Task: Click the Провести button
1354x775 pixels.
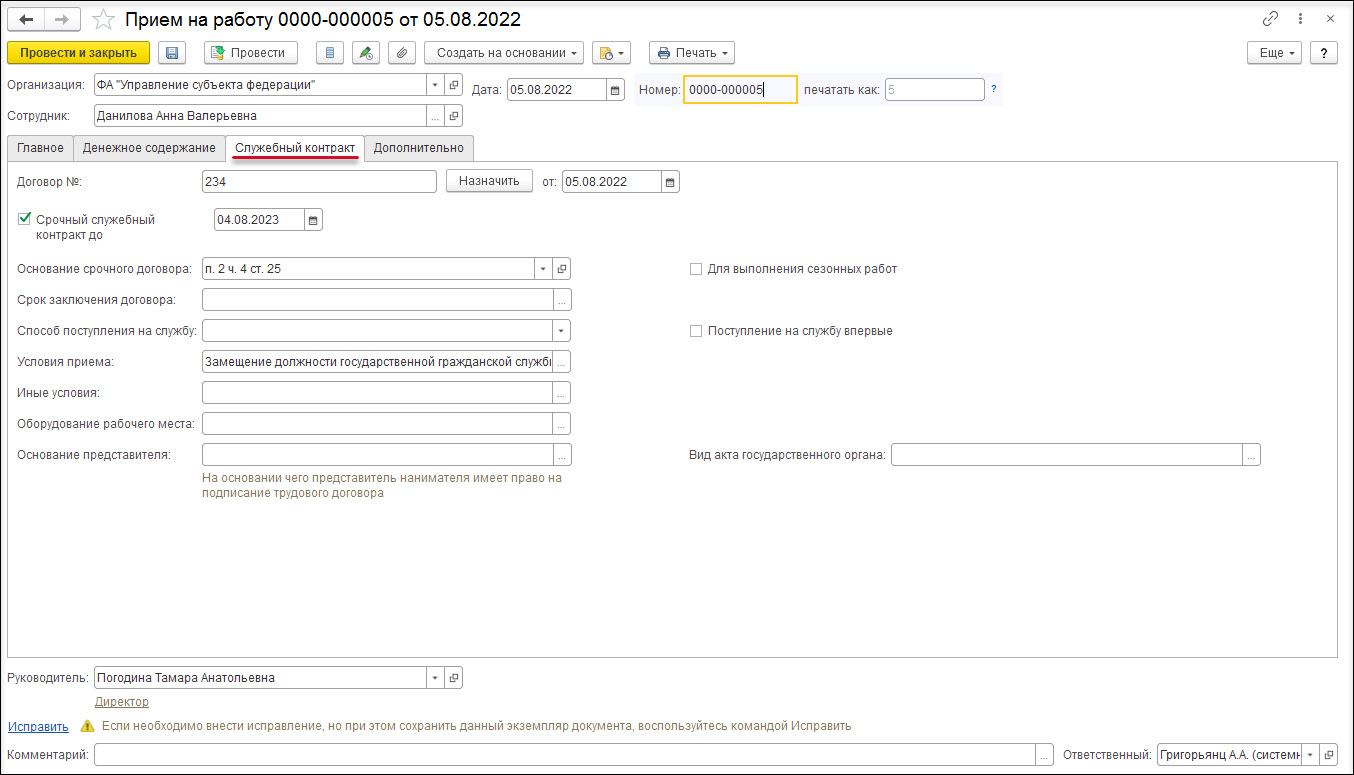Action: point(250,53)
